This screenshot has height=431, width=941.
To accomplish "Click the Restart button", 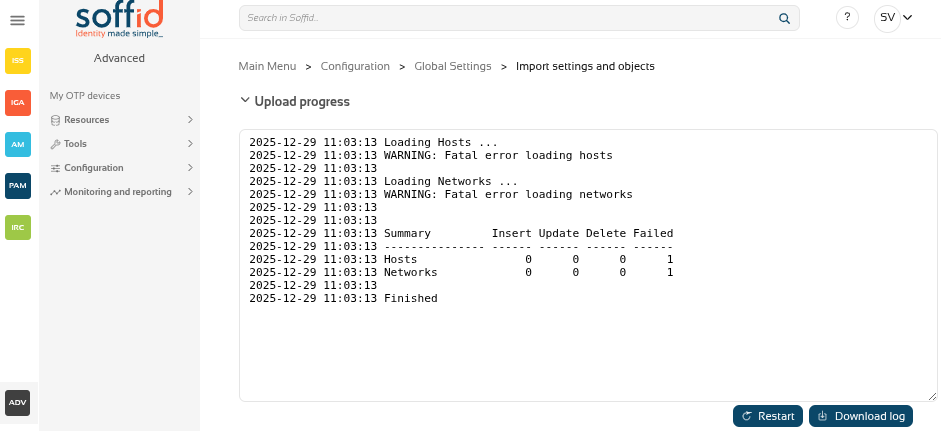I will click(x=768, y=416).
